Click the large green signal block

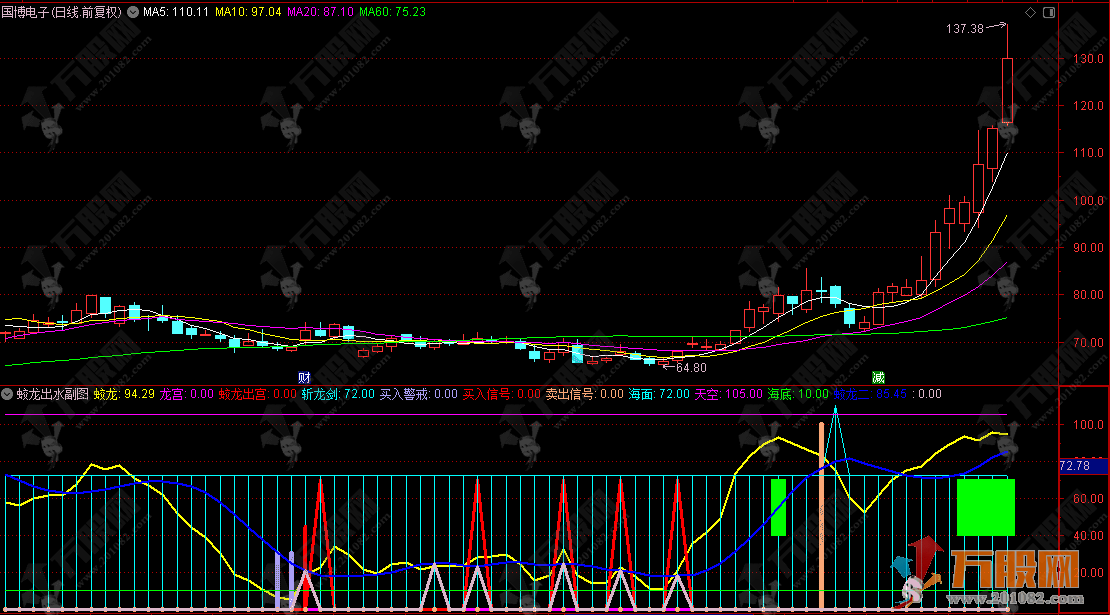pos(986,507)
